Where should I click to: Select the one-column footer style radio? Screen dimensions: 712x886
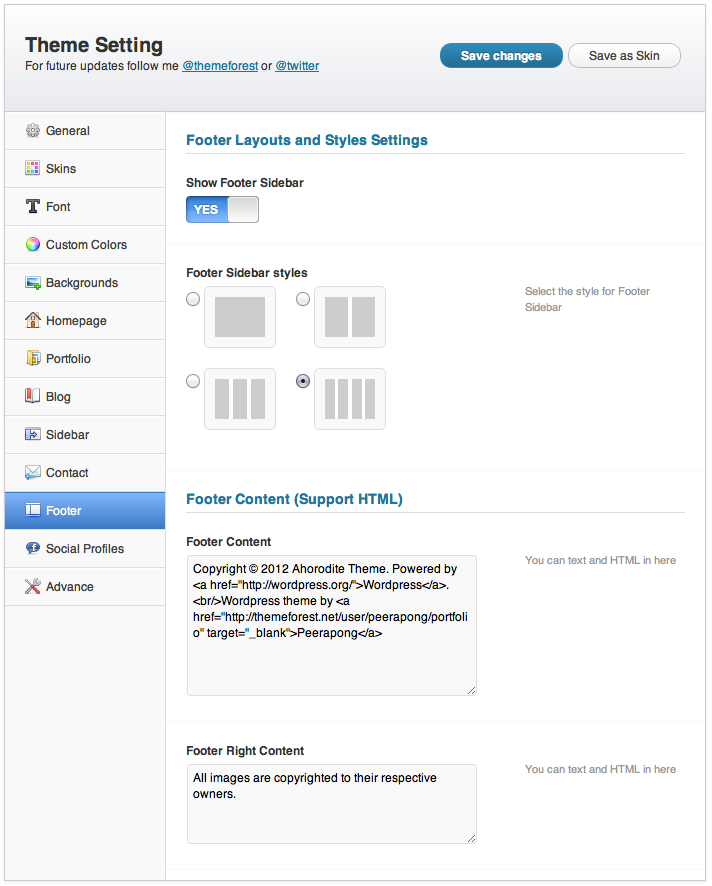[x=193, y=299]
